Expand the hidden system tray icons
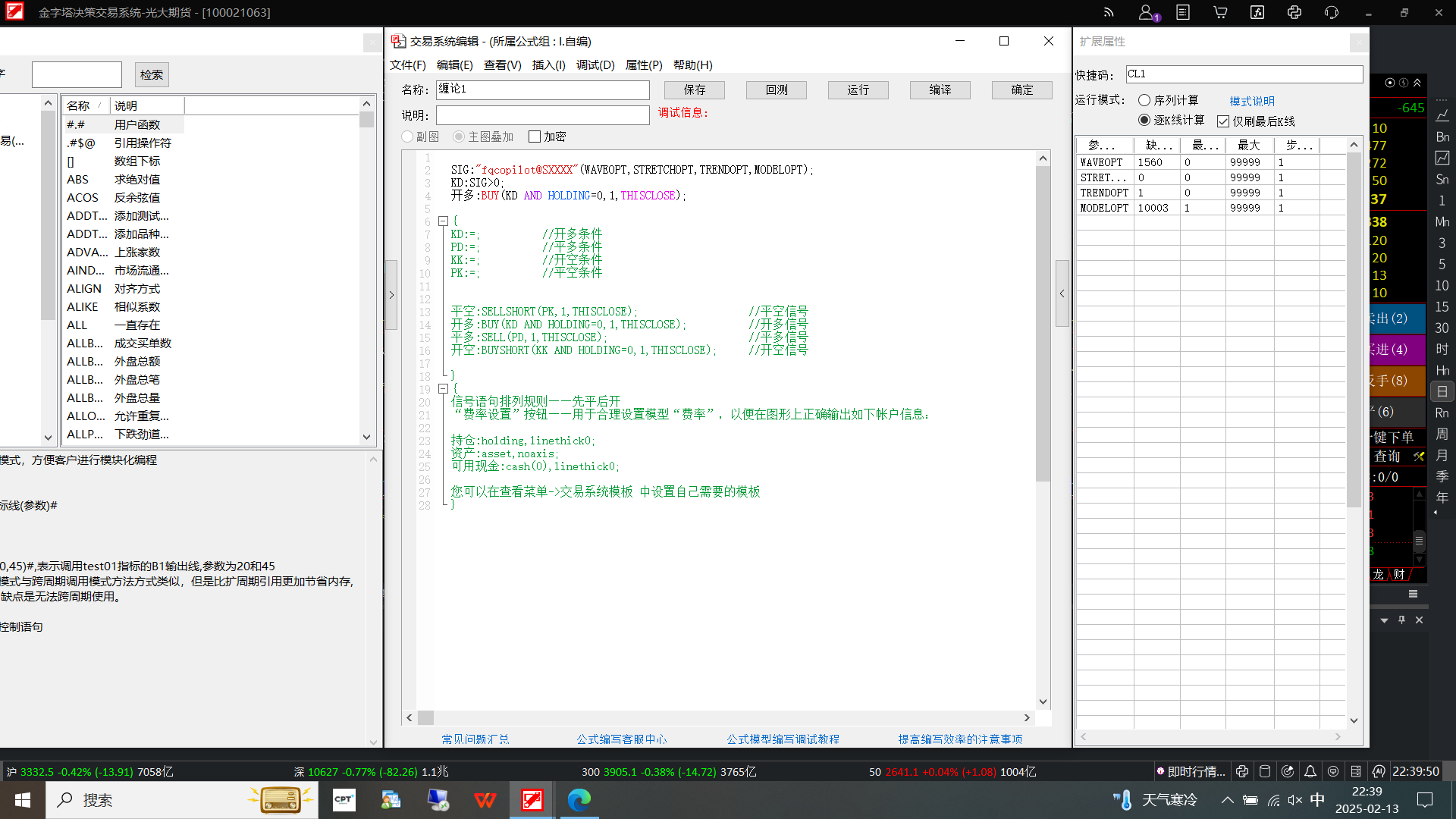Viewport: 1456px width, 819px height. [x=1227, y=800]
